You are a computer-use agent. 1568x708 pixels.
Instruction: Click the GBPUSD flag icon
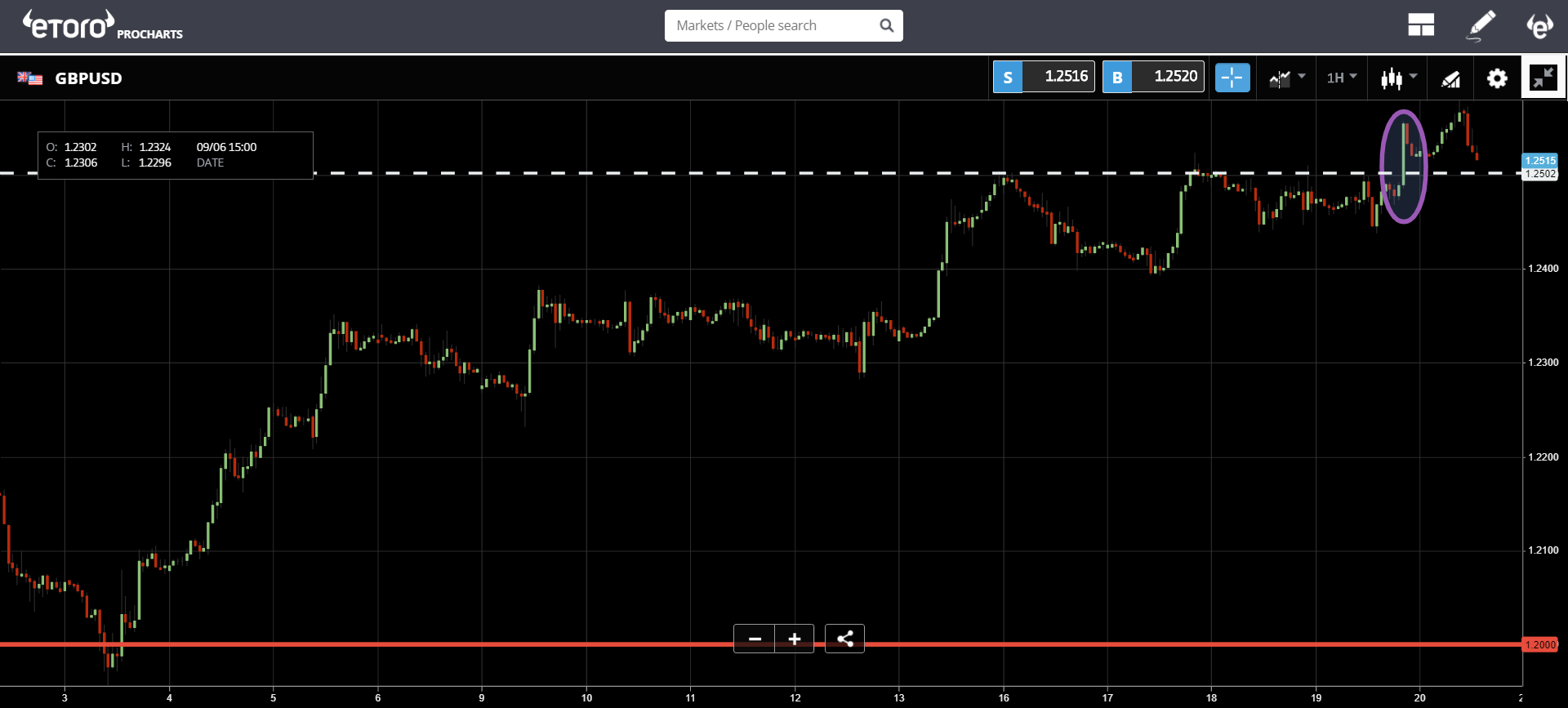click(30, 78)
